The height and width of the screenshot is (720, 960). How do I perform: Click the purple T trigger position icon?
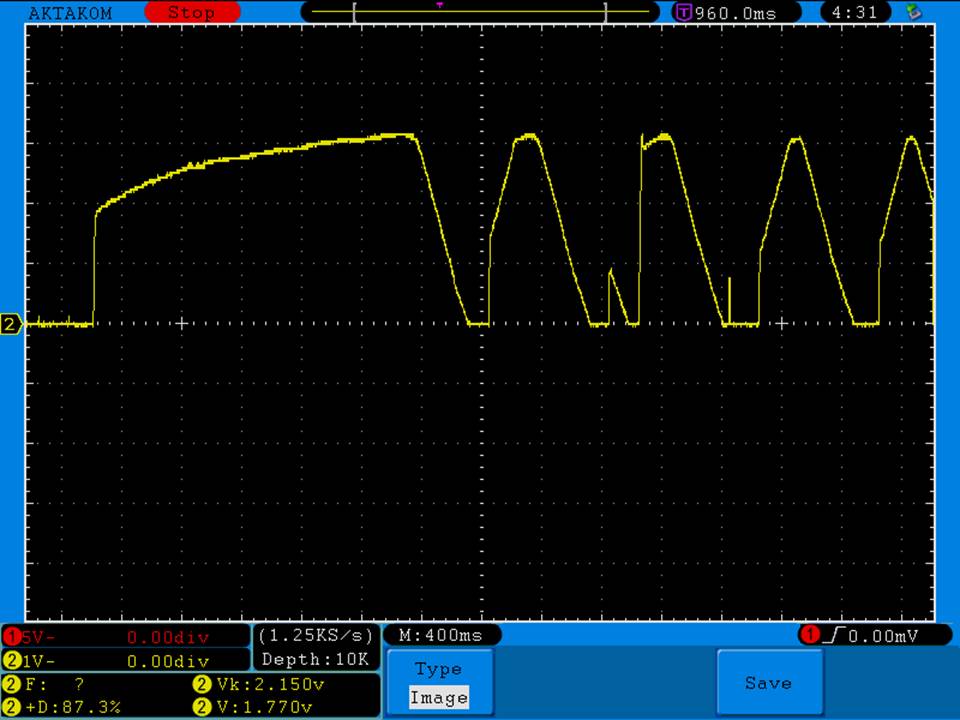(684, 13)
